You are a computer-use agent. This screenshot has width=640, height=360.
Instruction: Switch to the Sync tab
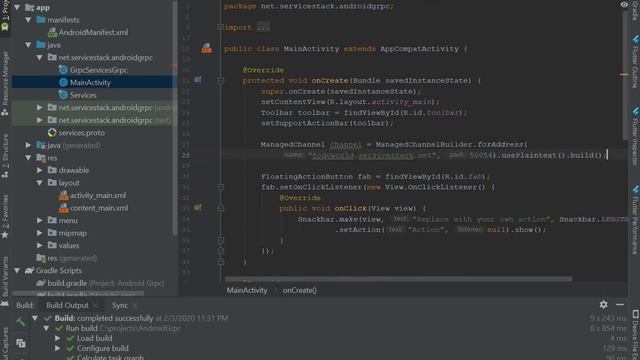(120, 305)
